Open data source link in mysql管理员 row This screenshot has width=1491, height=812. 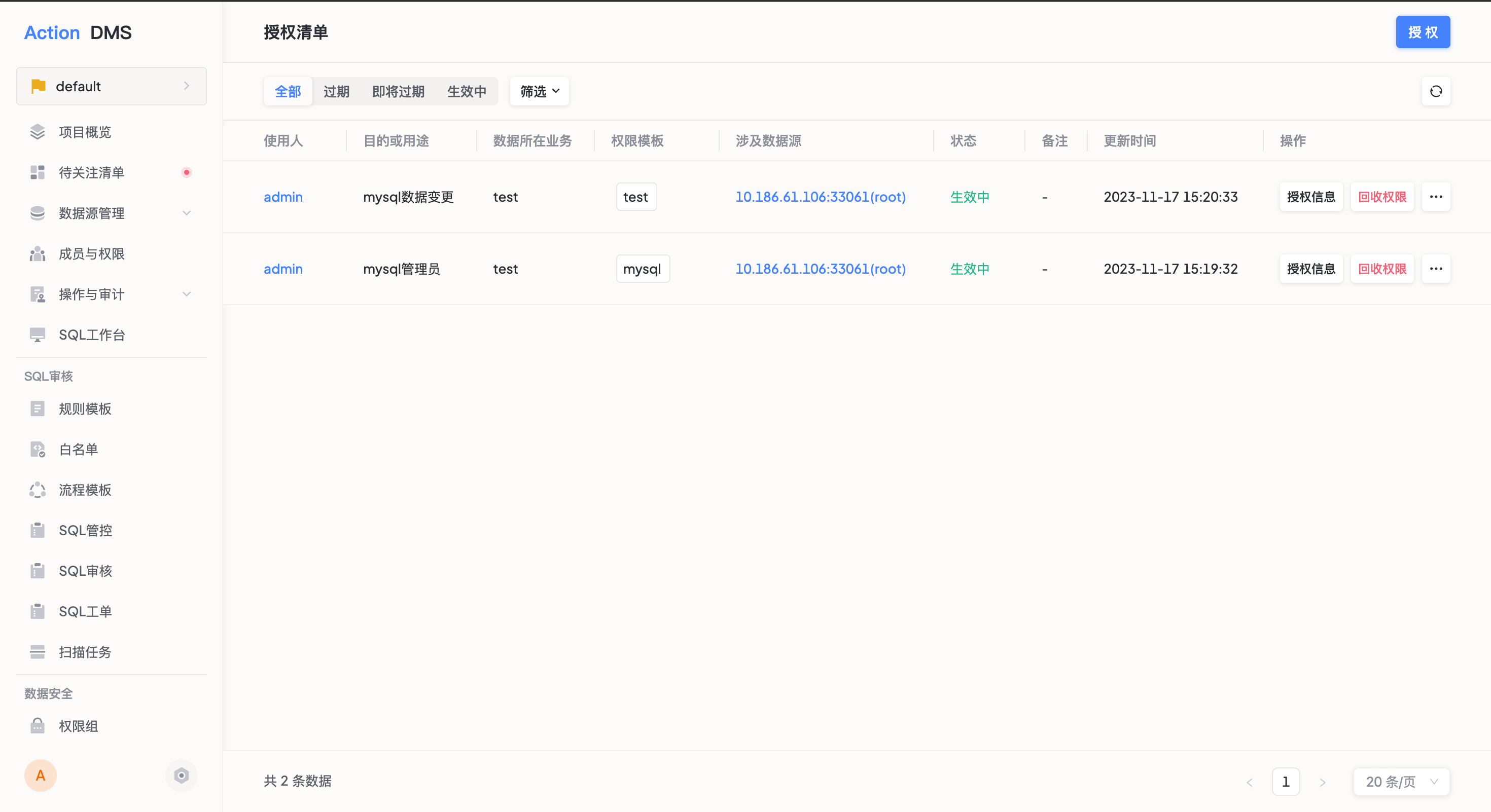coord(820,269)
